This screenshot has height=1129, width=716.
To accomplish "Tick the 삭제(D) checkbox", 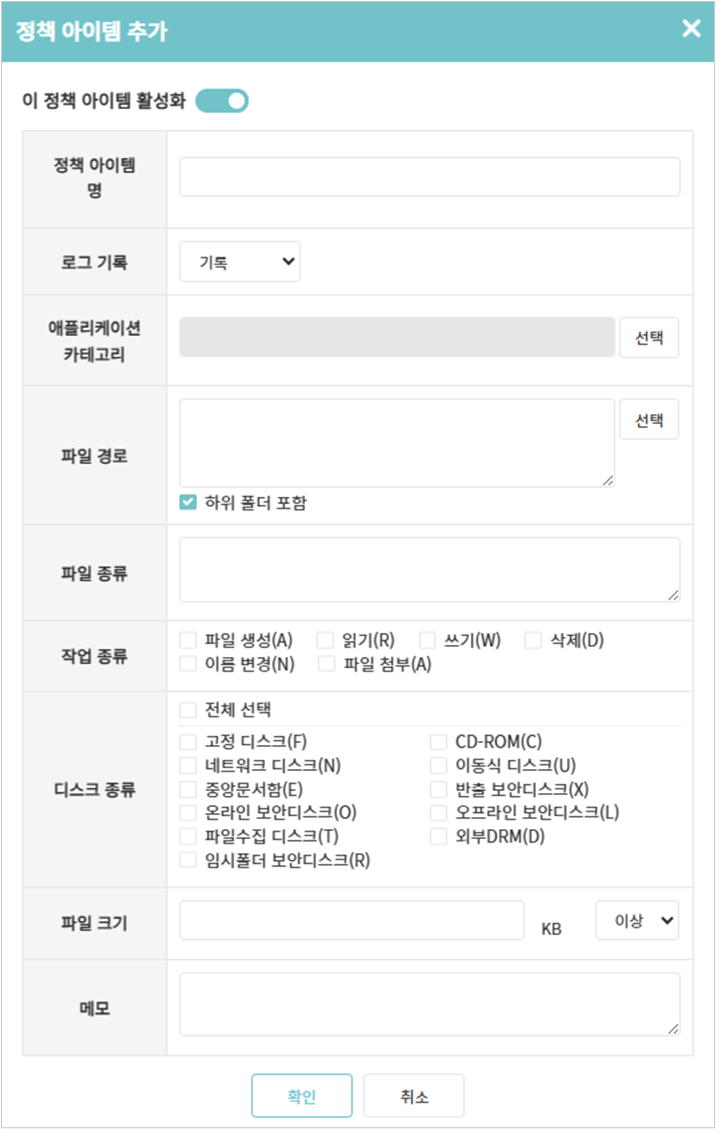I will [533, 640].
